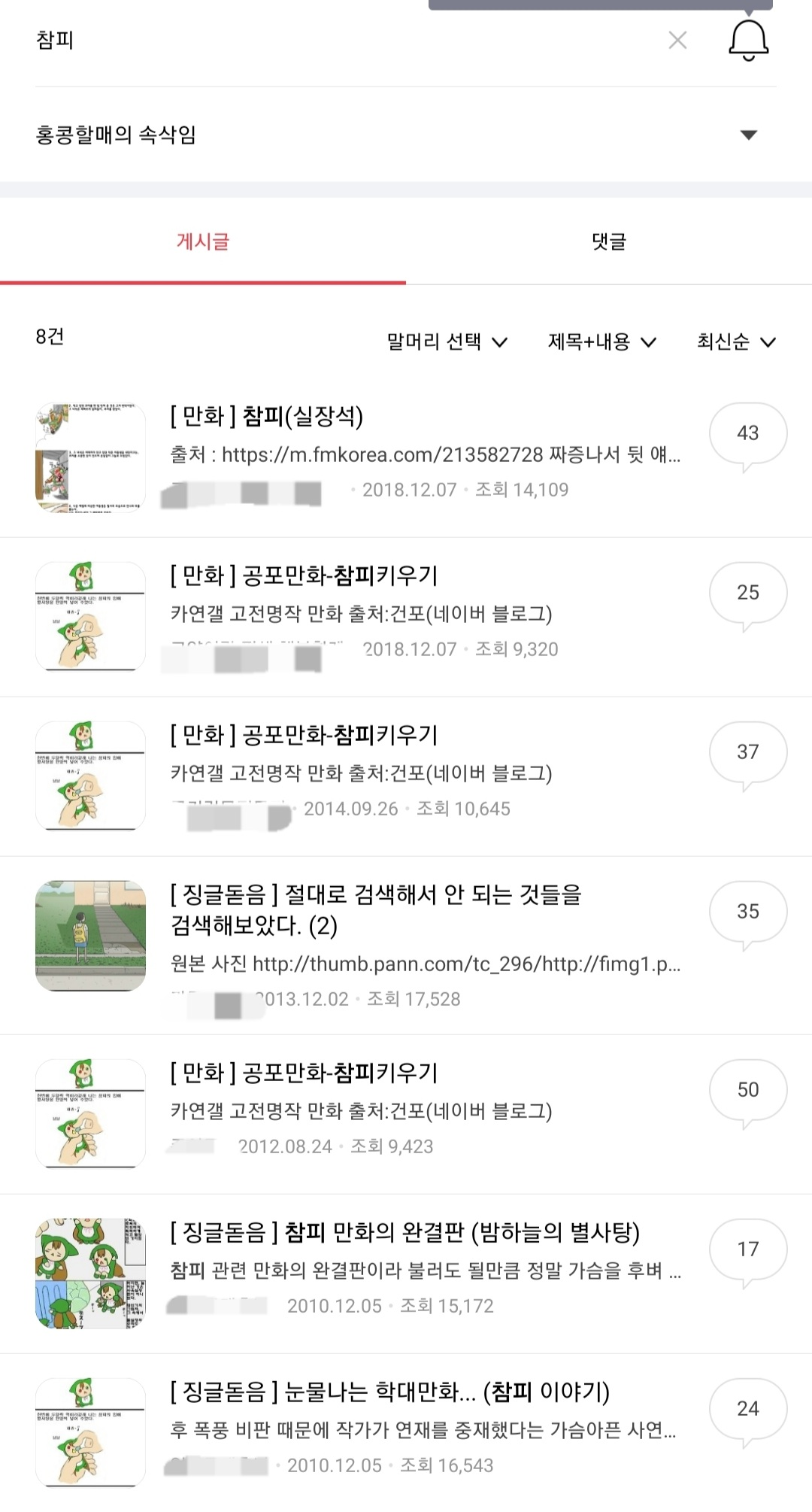The width and height of the screenshot is (812, 1512).
Task: Open the 말머리 선택 dropdown
Action: click(447, 342)
